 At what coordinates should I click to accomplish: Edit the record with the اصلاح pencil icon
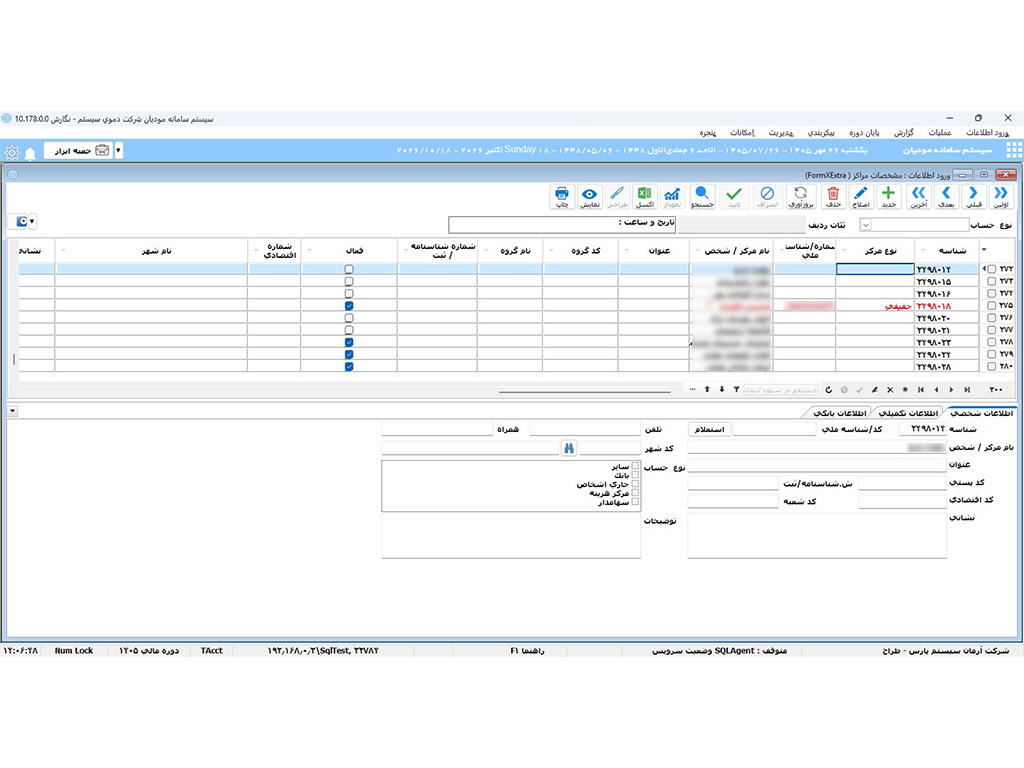click(x=861, y=197)
